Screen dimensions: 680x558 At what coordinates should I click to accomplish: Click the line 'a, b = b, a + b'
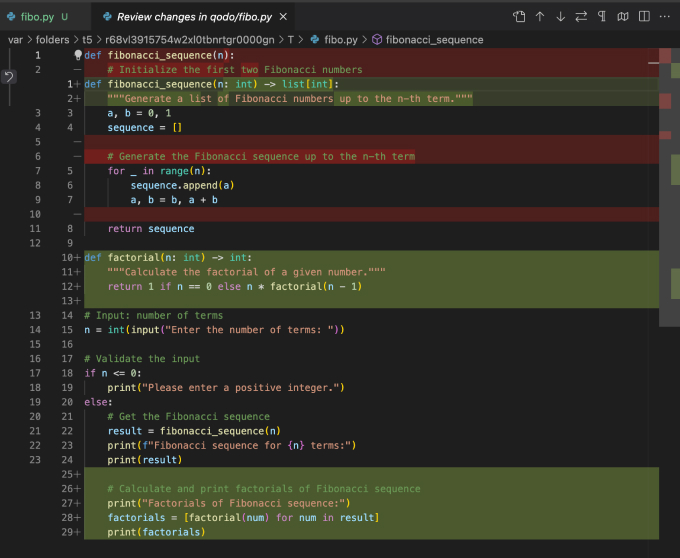pyautogui.click(x=174, y=200)
